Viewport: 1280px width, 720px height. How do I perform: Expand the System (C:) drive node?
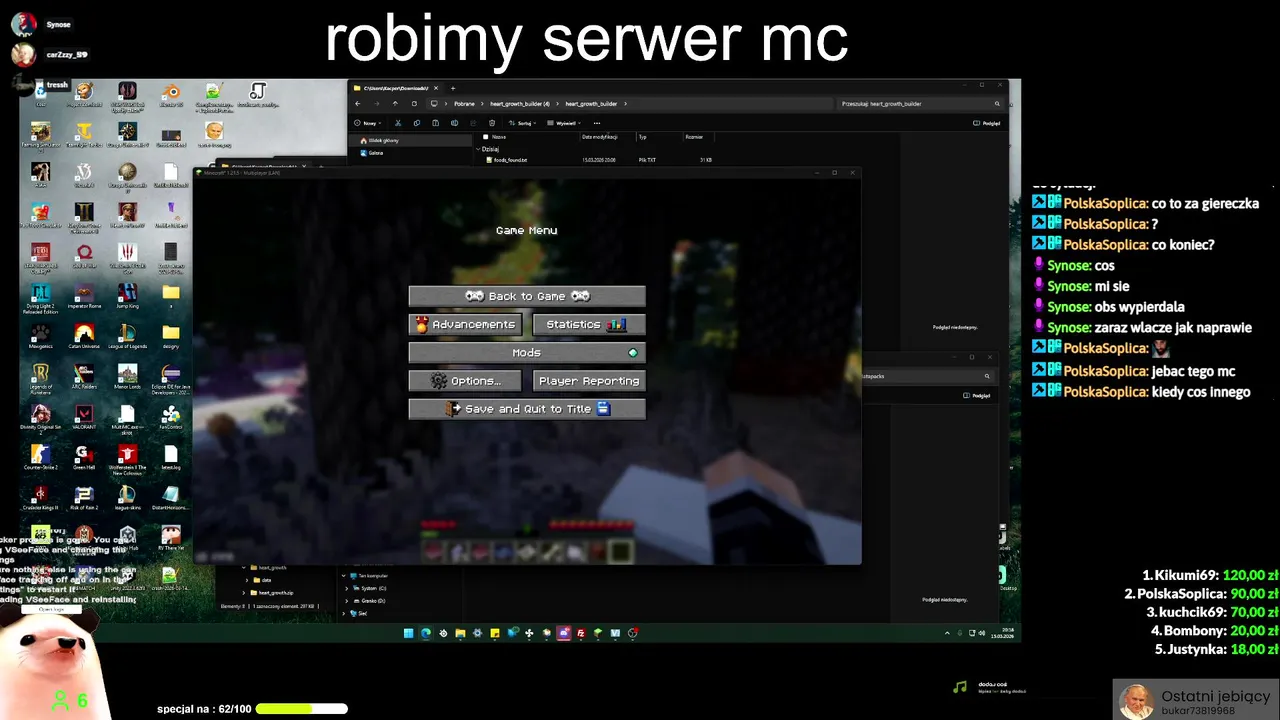point(346,588)
